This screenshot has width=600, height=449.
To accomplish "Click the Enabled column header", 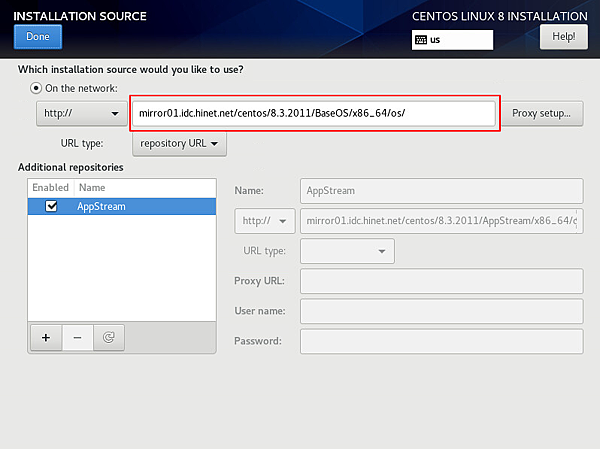I will click(51, 188).
